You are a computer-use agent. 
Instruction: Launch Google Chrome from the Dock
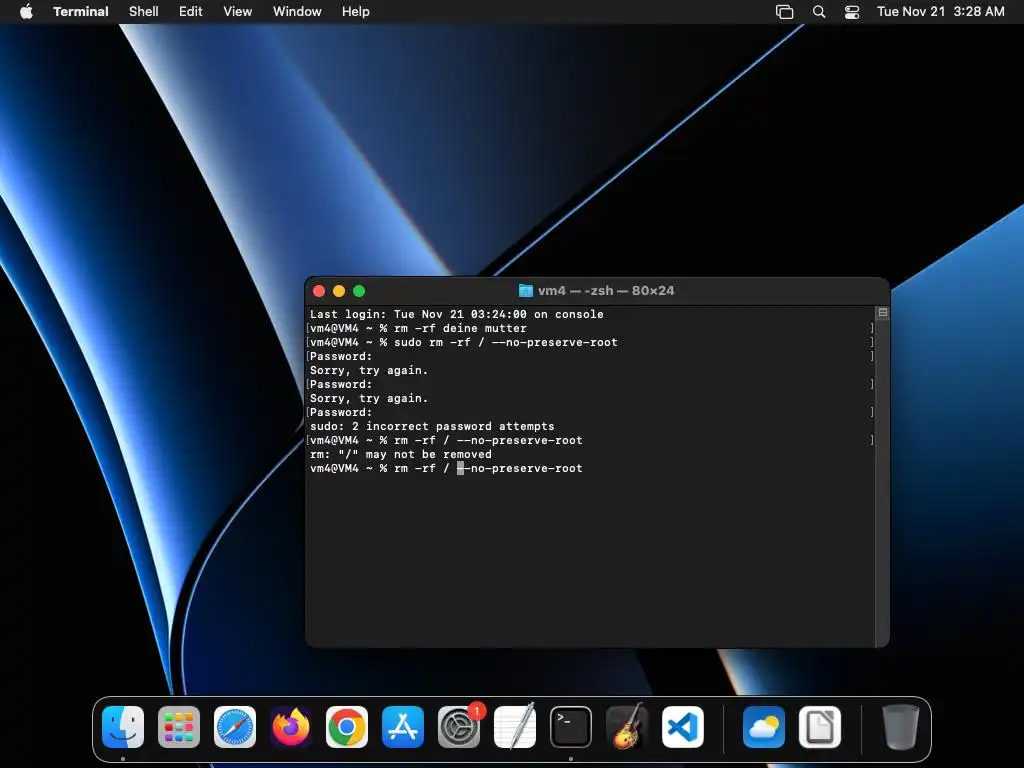click(347, 727)
